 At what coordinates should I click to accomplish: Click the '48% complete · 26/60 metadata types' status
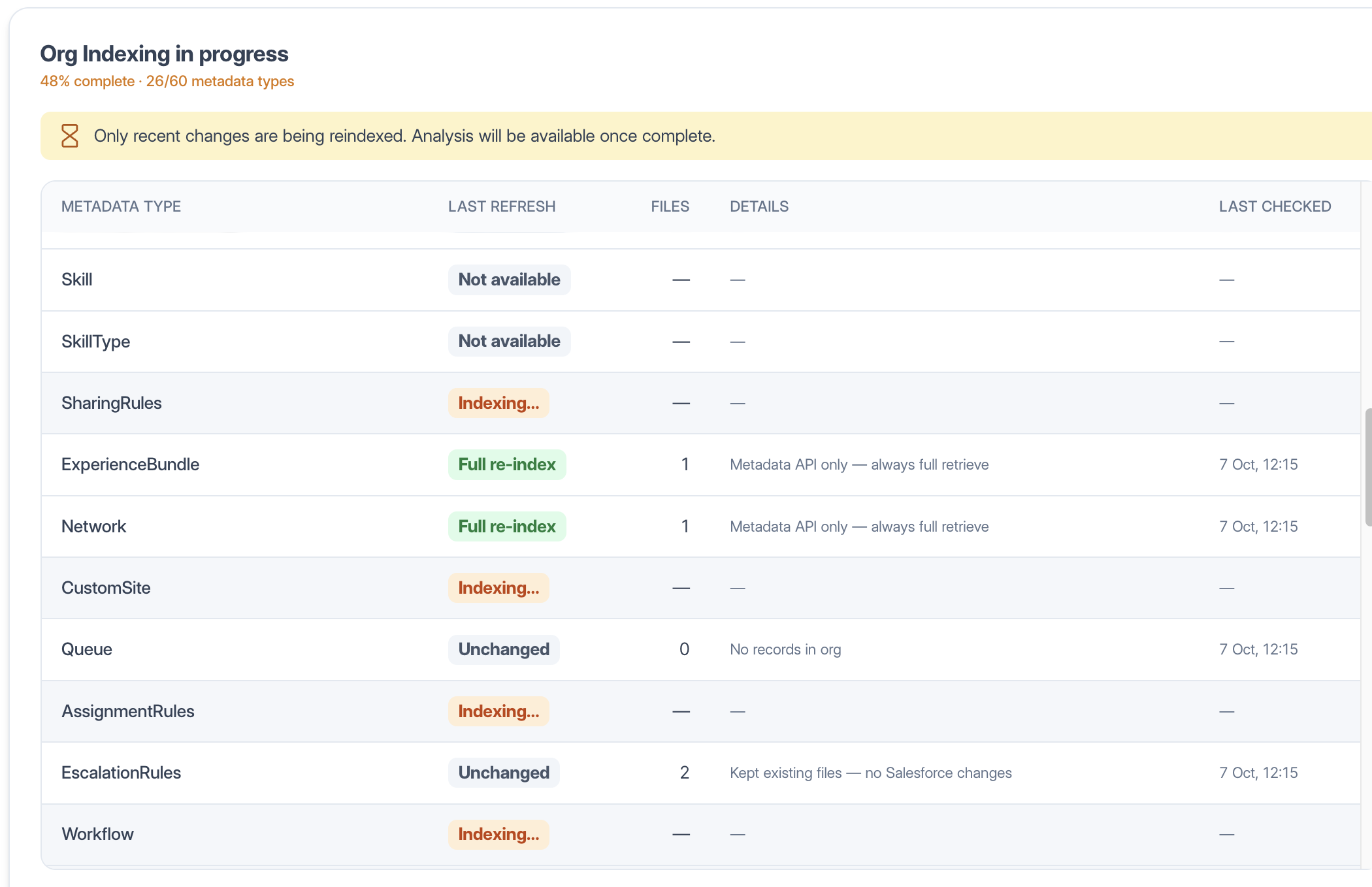tap(167, 81)
